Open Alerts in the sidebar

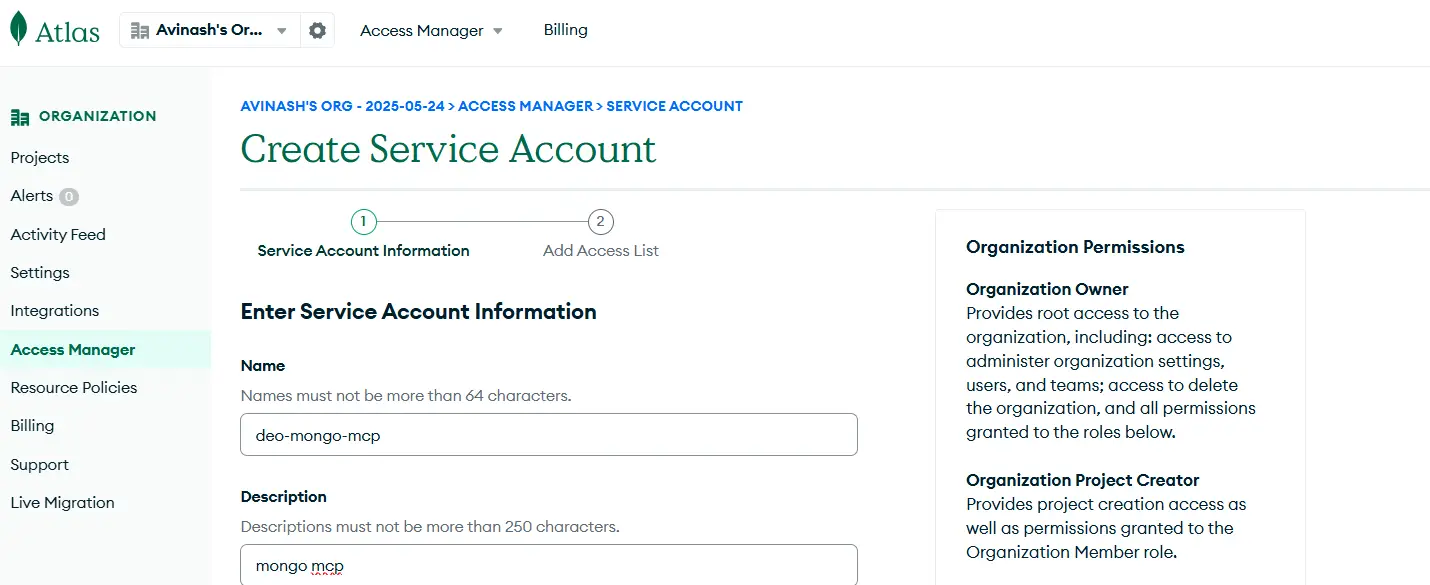coord(32,196)
